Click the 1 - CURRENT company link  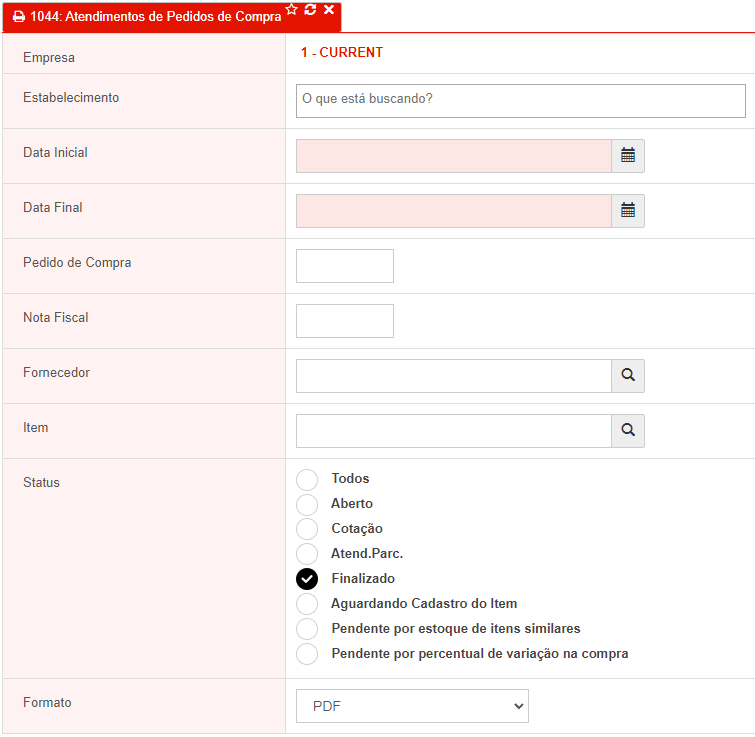[x=342, y=52]
